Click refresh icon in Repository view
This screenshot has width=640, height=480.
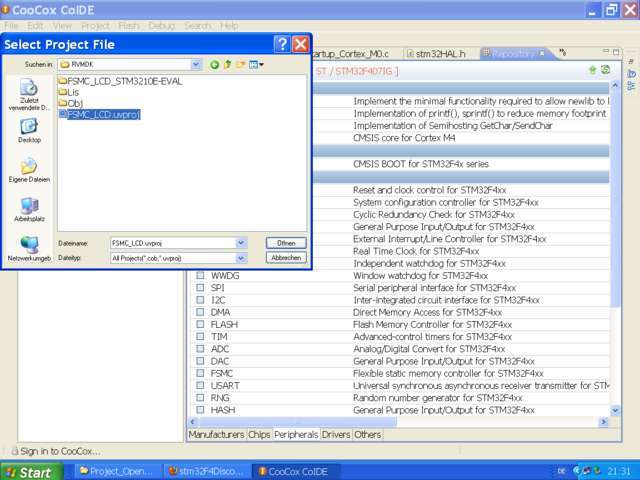click(605, 70)
